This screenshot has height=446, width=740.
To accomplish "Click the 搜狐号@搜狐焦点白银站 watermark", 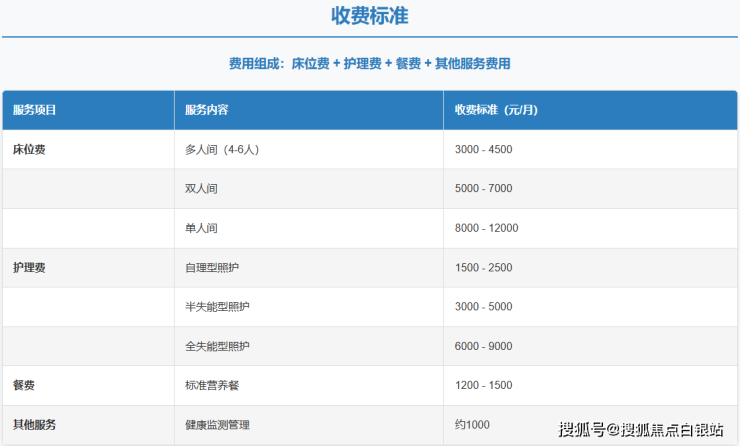I will click(640, 430).
